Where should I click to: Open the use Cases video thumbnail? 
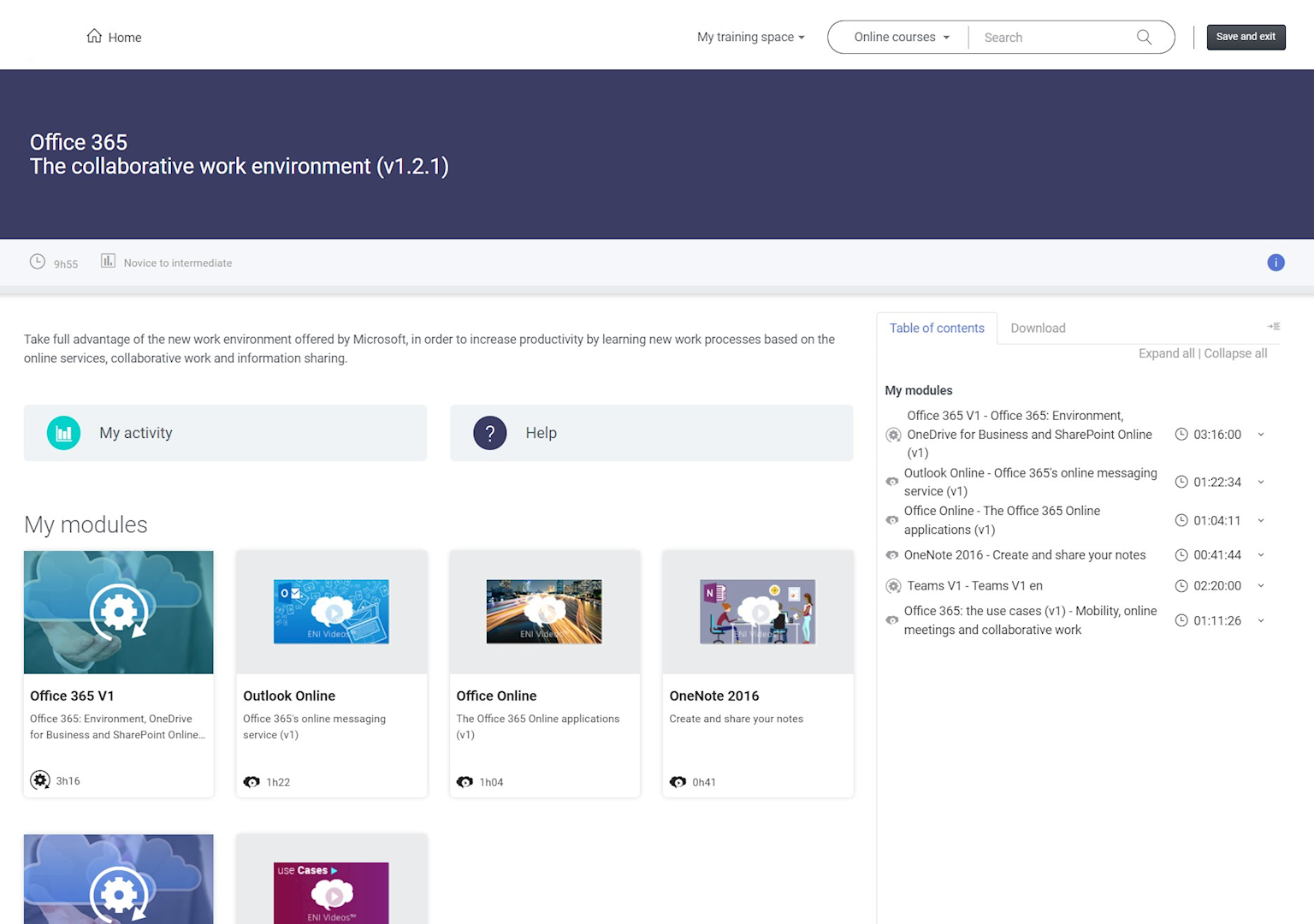[331, 893]
